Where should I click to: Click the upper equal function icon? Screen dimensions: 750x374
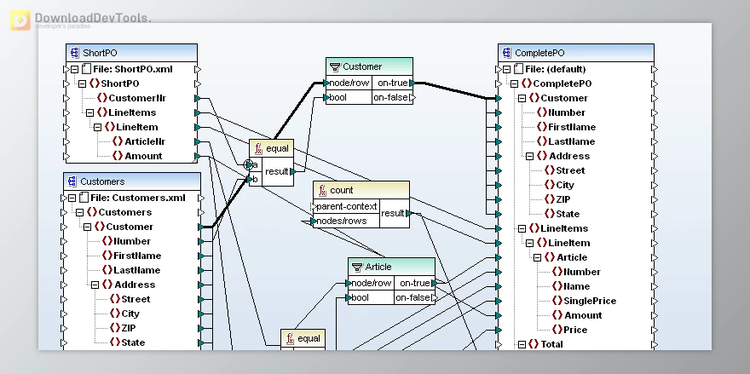point(258,148)
